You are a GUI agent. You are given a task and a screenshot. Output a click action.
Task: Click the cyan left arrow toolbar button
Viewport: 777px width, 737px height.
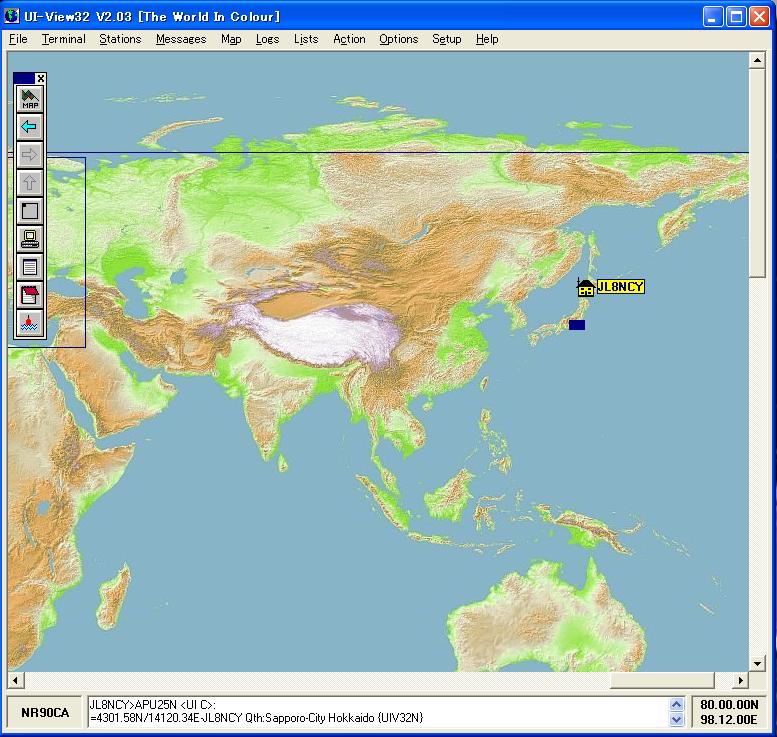coord(30,127)
